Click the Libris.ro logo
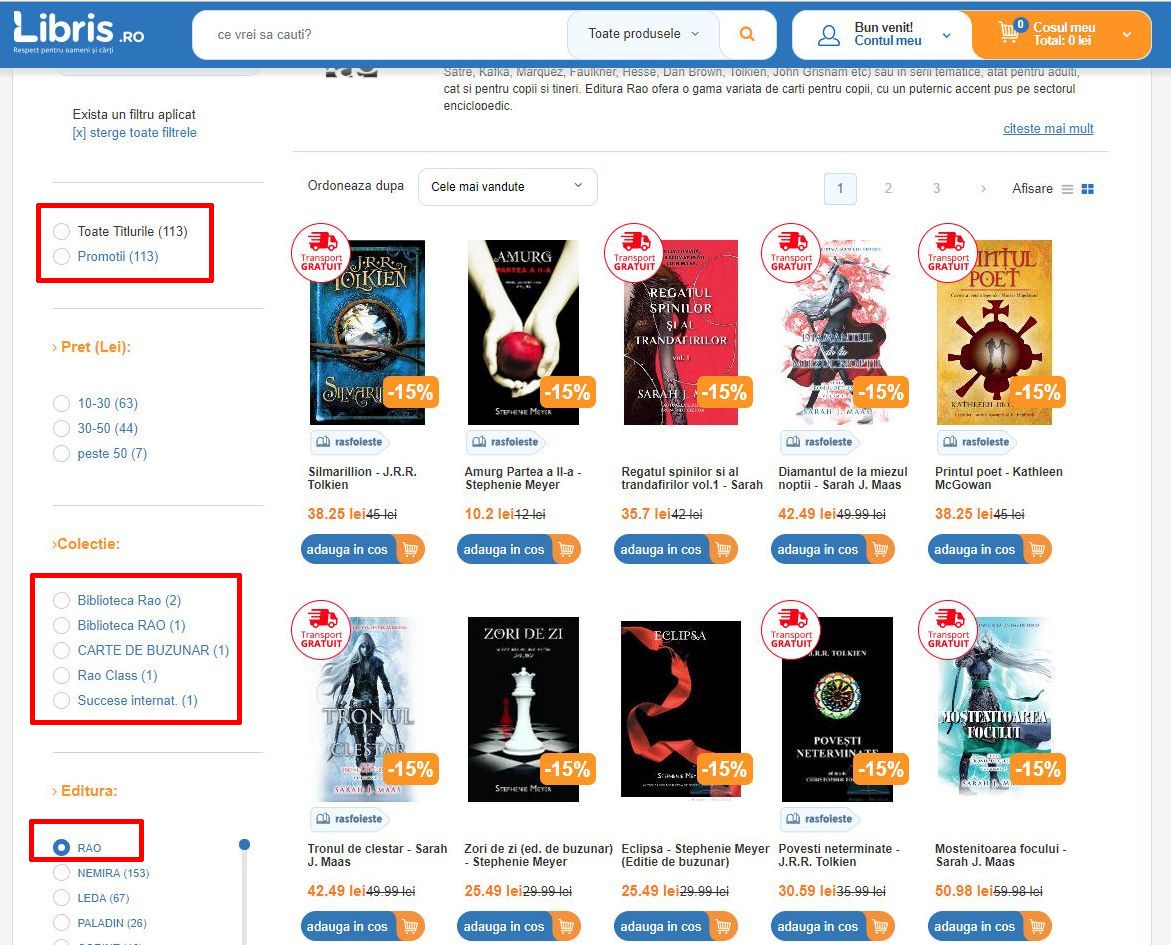 click(78, 32)
